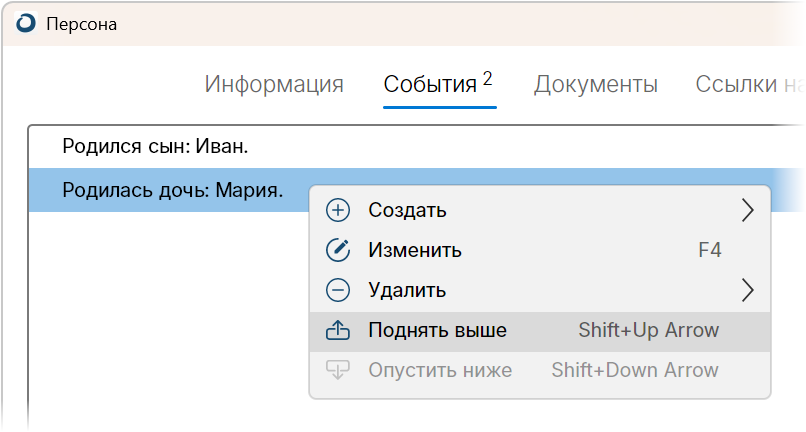
Task: Click the disabled Опустить ниже entry
Action: click(540, 370)
